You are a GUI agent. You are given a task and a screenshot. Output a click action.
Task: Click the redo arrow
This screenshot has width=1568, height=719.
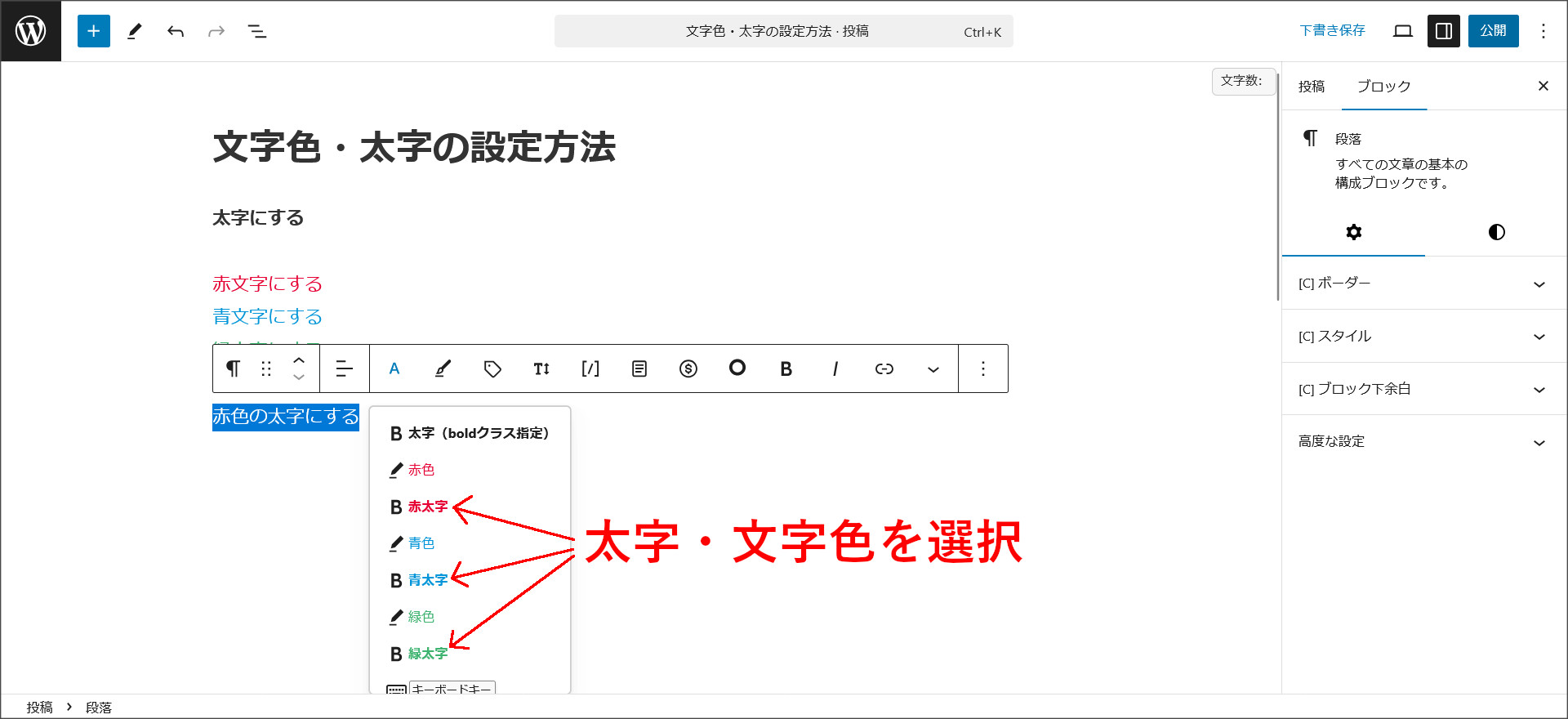click(x=216, y=31)
